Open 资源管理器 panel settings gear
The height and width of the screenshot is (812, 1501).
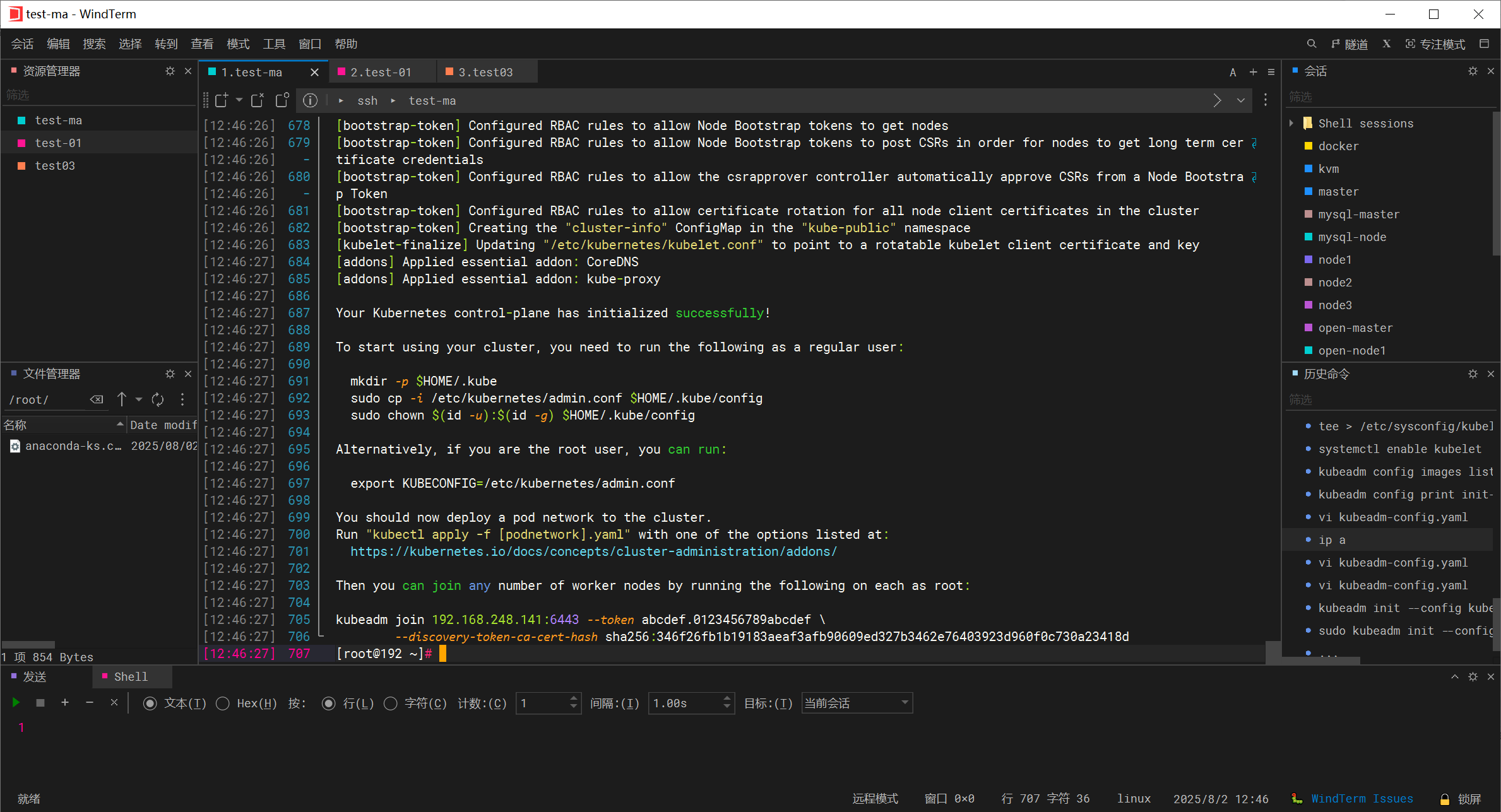tap(170, 71)
